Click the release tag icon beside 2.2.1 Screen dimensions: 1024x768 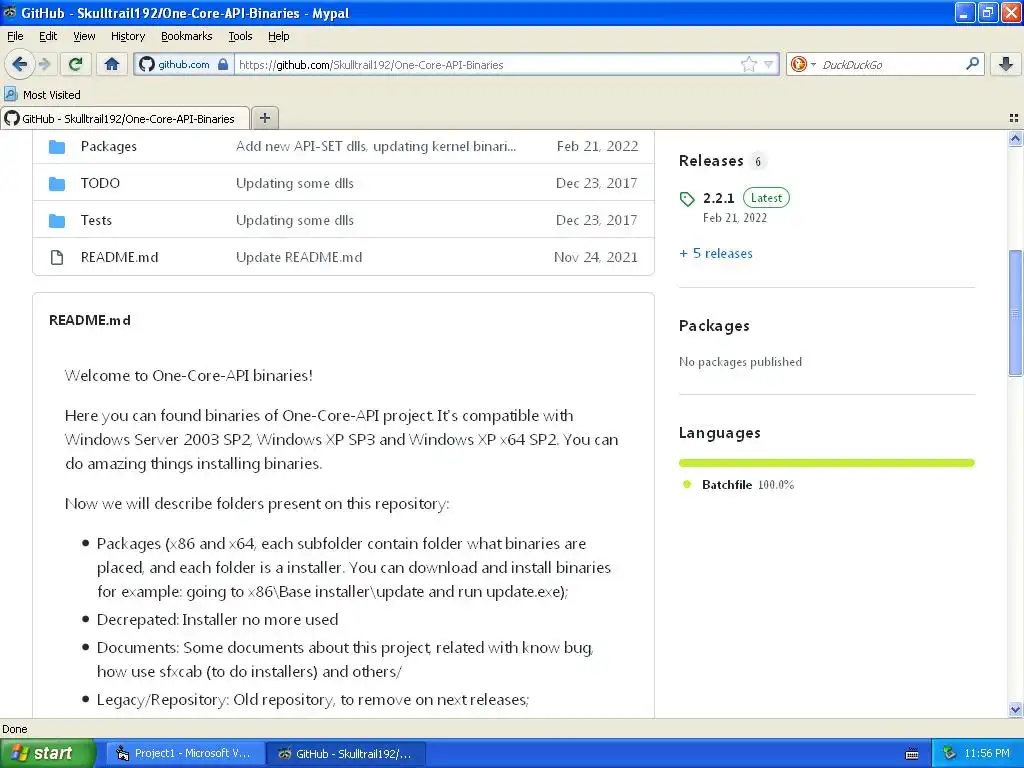(x=687, y=199)
